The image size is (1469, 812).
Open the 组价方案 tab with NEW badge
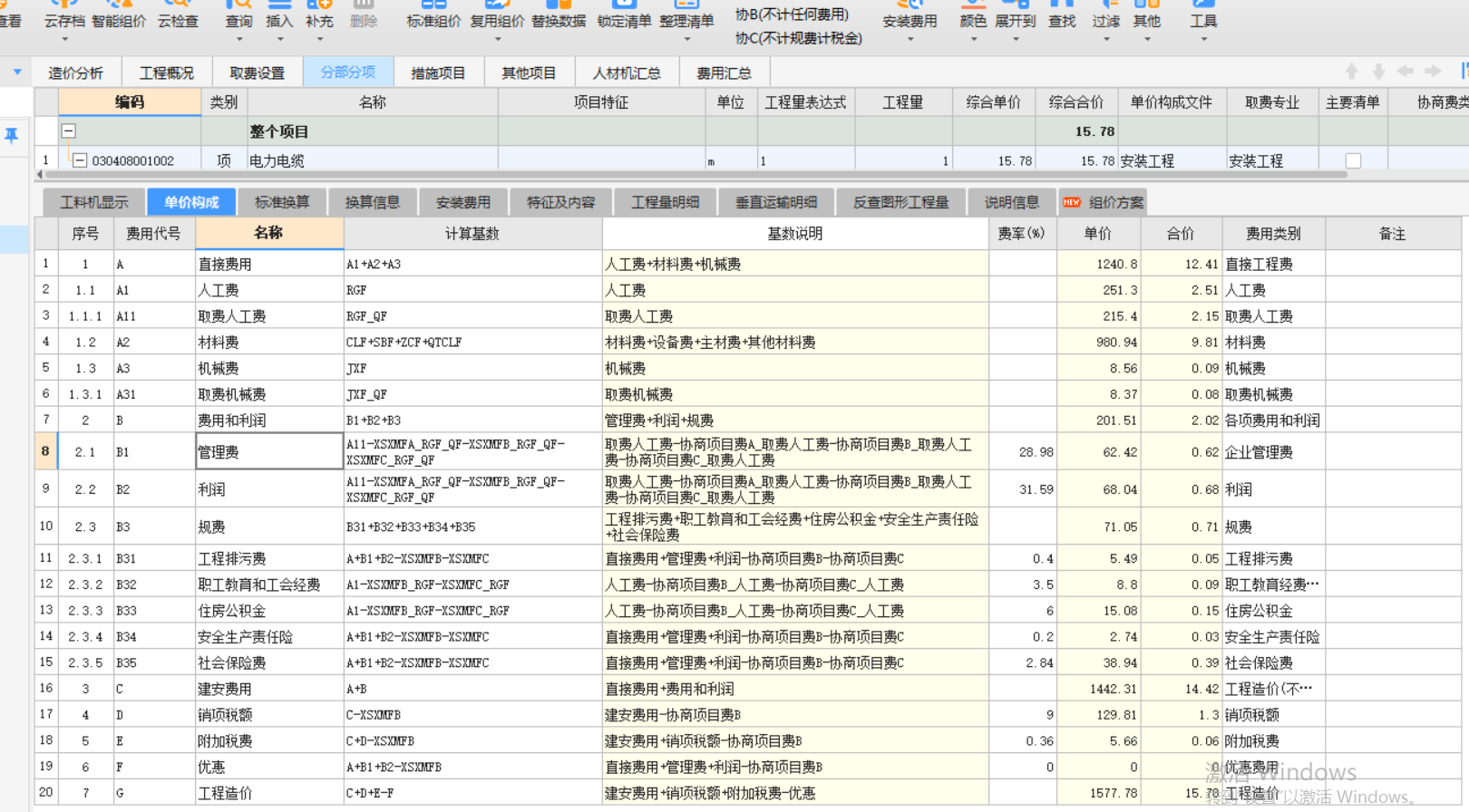(x=1104, y=202)
